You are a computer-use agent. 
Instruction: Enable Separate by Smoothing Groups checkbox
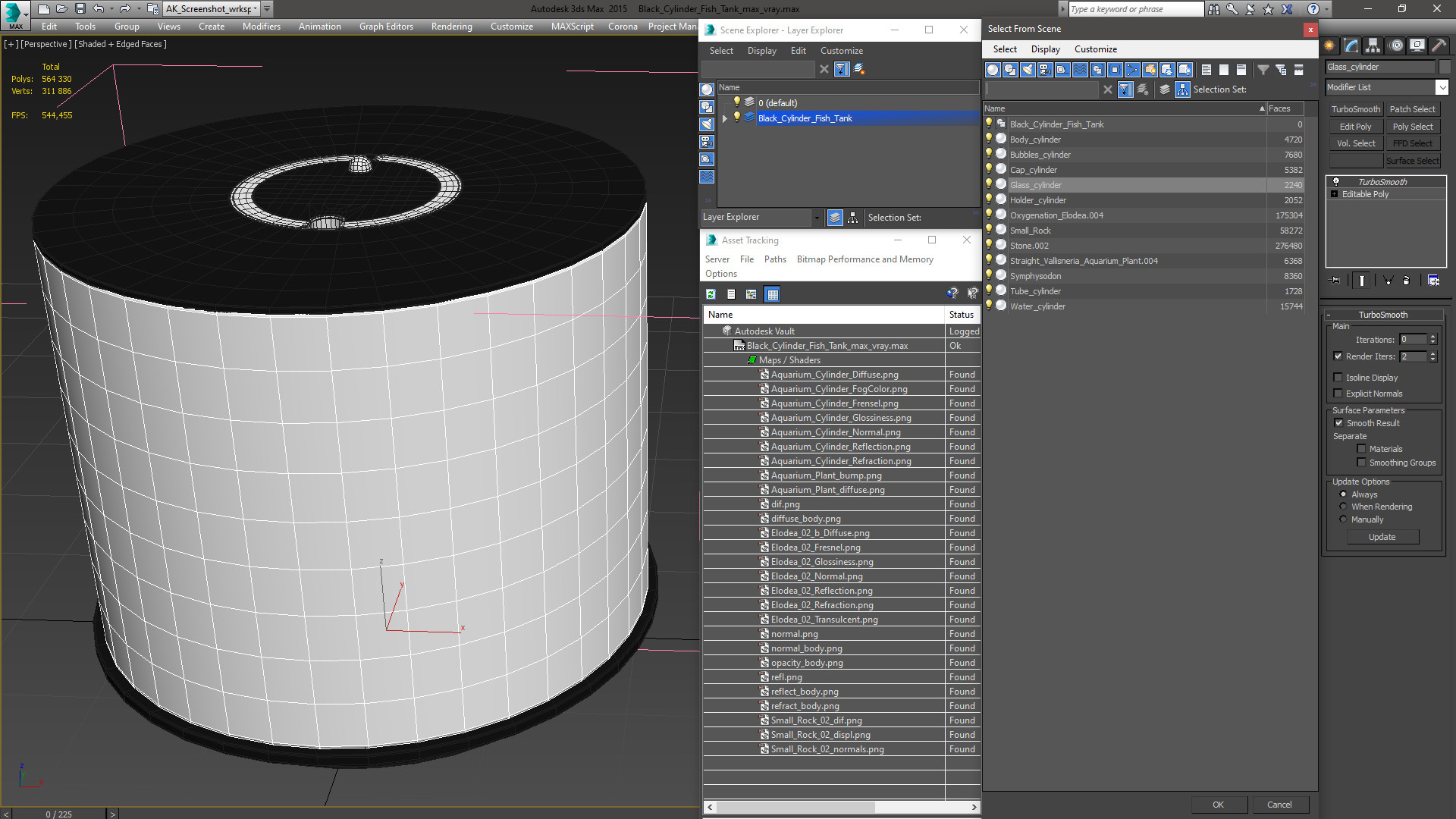pos(1361,463)
